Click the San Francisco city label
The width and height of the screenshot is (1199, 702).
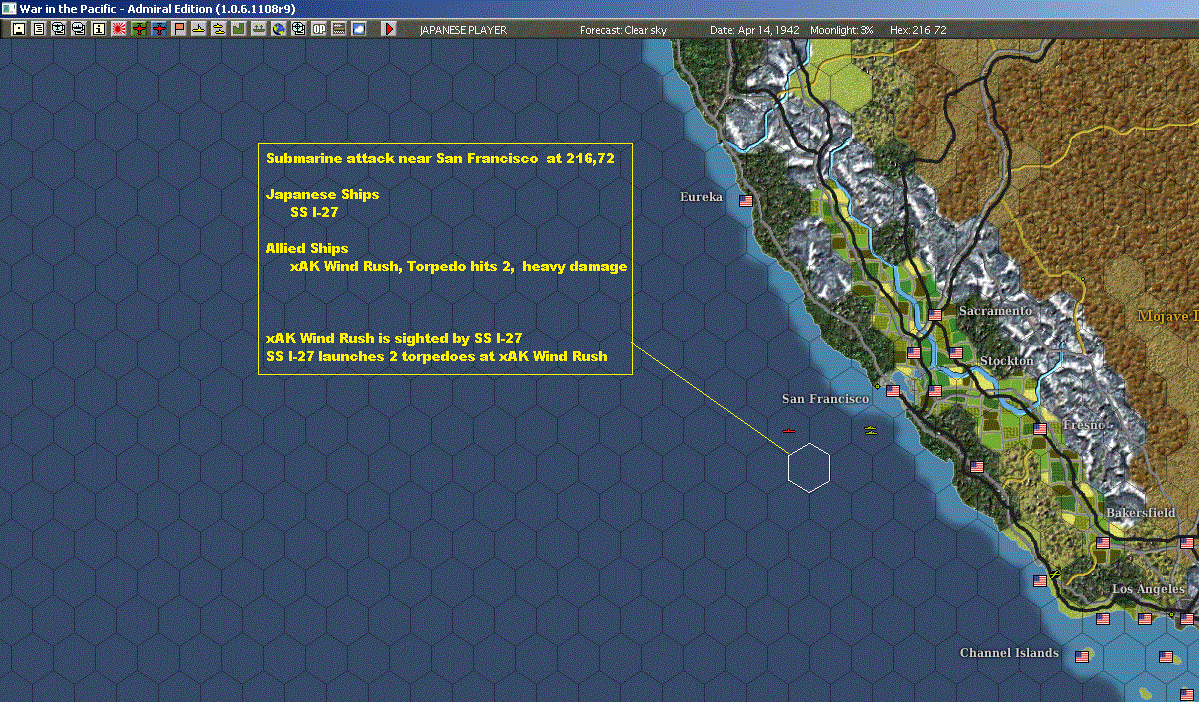pos(825,398)
